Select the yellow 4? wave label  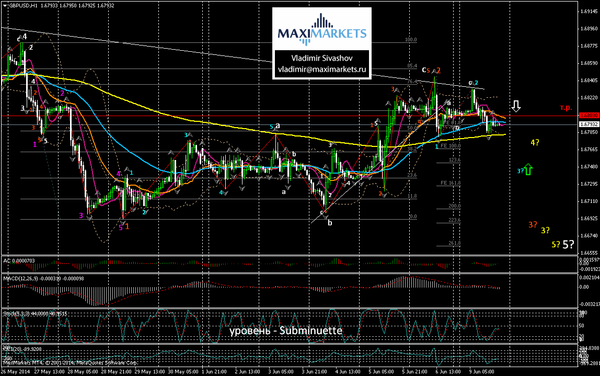coord(535,143)
